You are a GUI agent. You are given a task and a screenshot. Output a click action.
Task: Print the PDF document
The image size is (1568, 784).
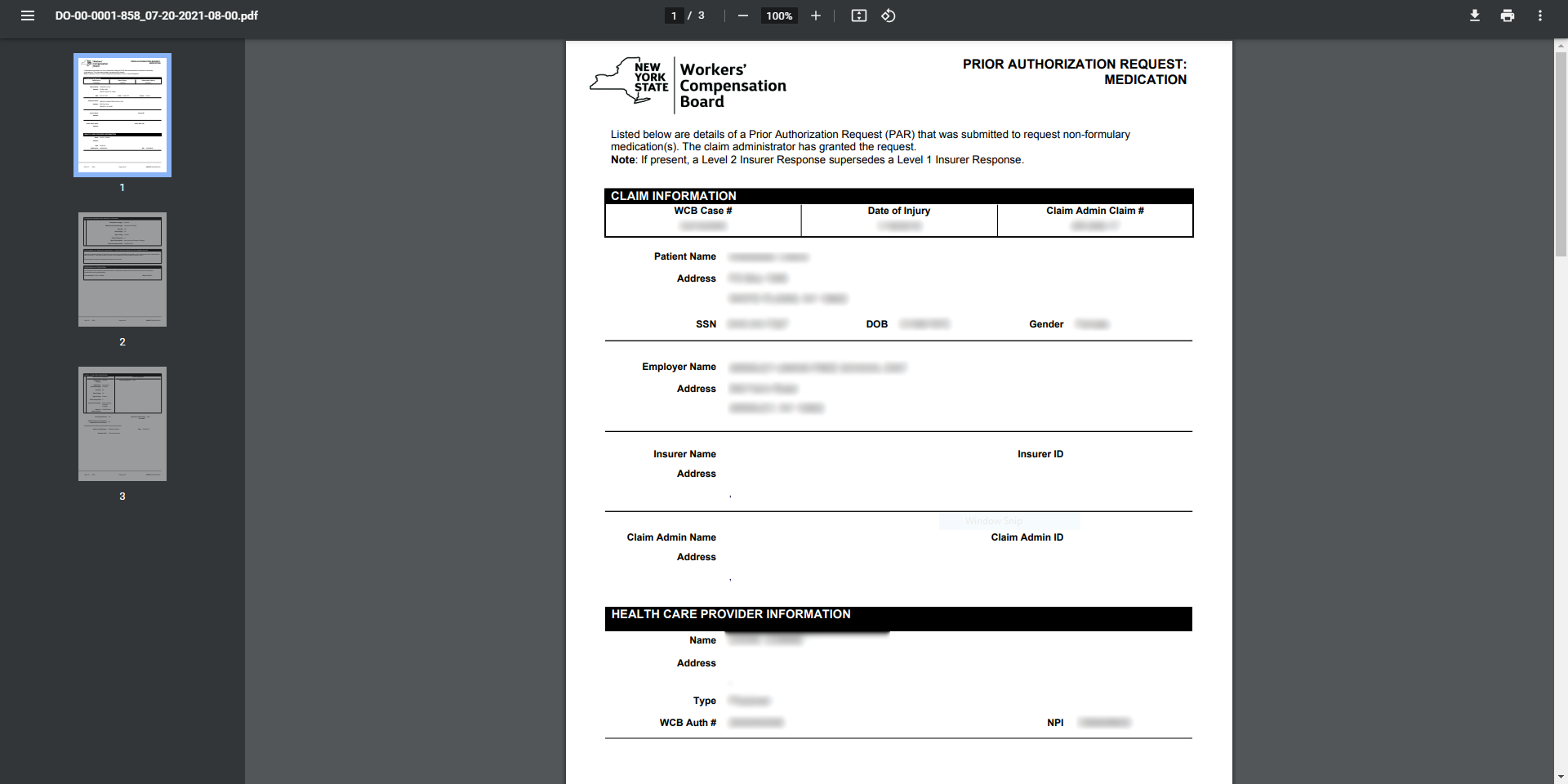[x=1507, y=16]
